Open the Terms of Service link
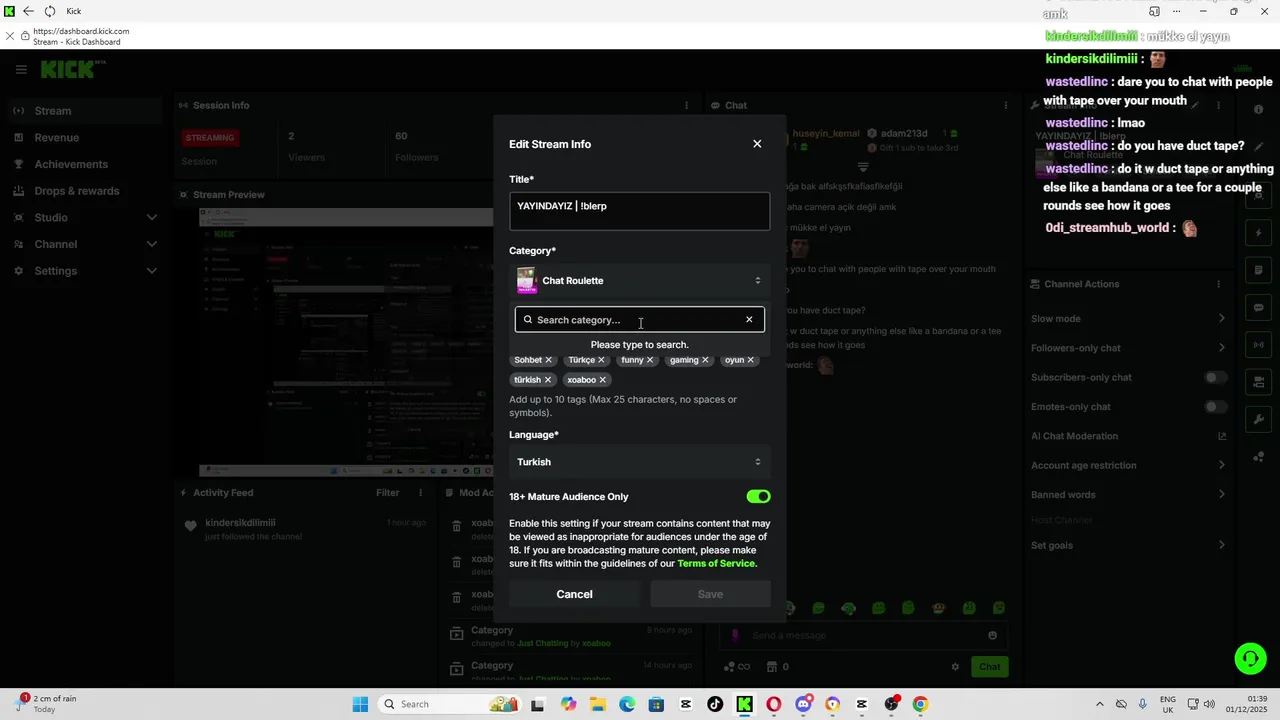 pos(717,564)
